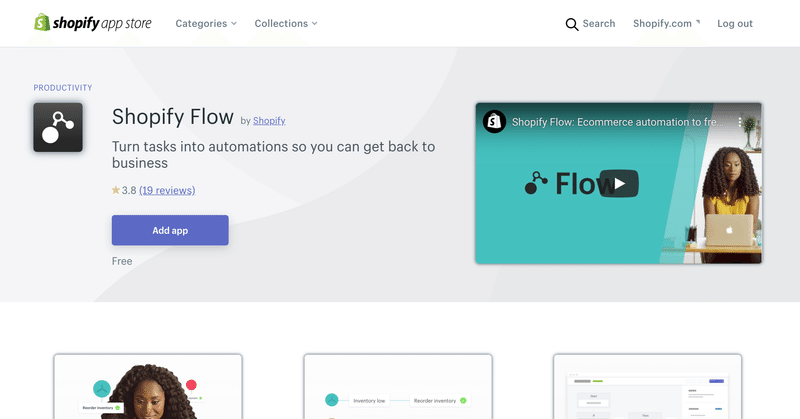The image size is (800, 419).
Task: Click the Shopify channel avatar in video
Action: 494,121
